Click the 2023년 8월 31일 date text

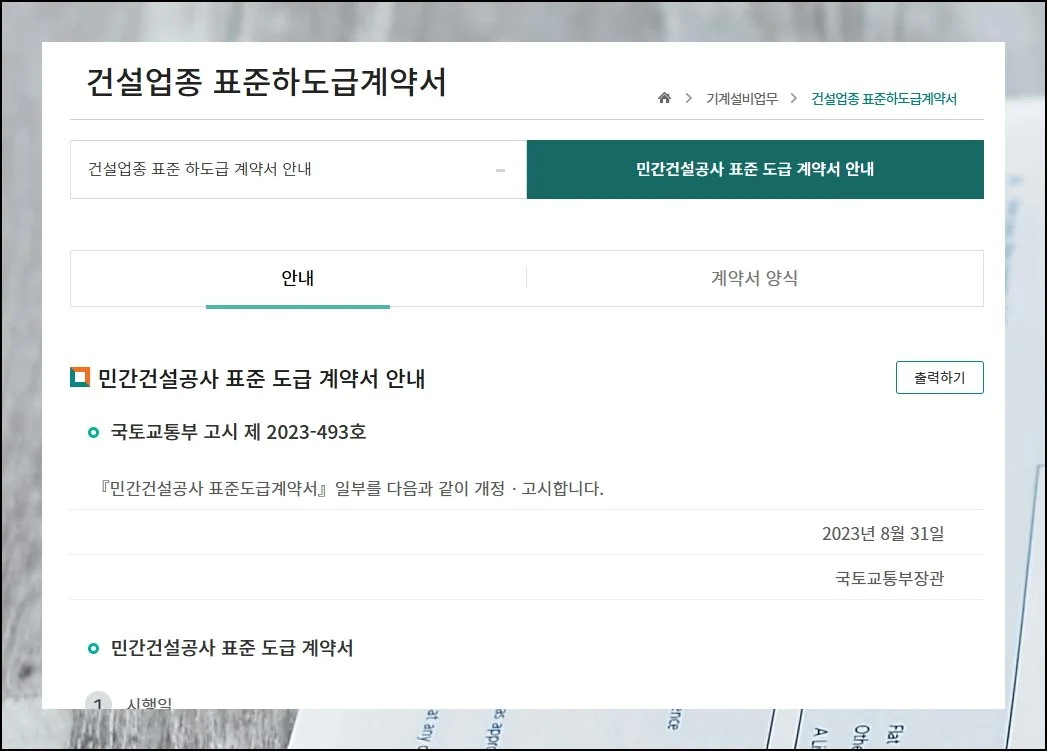click(x=882, y=533)
